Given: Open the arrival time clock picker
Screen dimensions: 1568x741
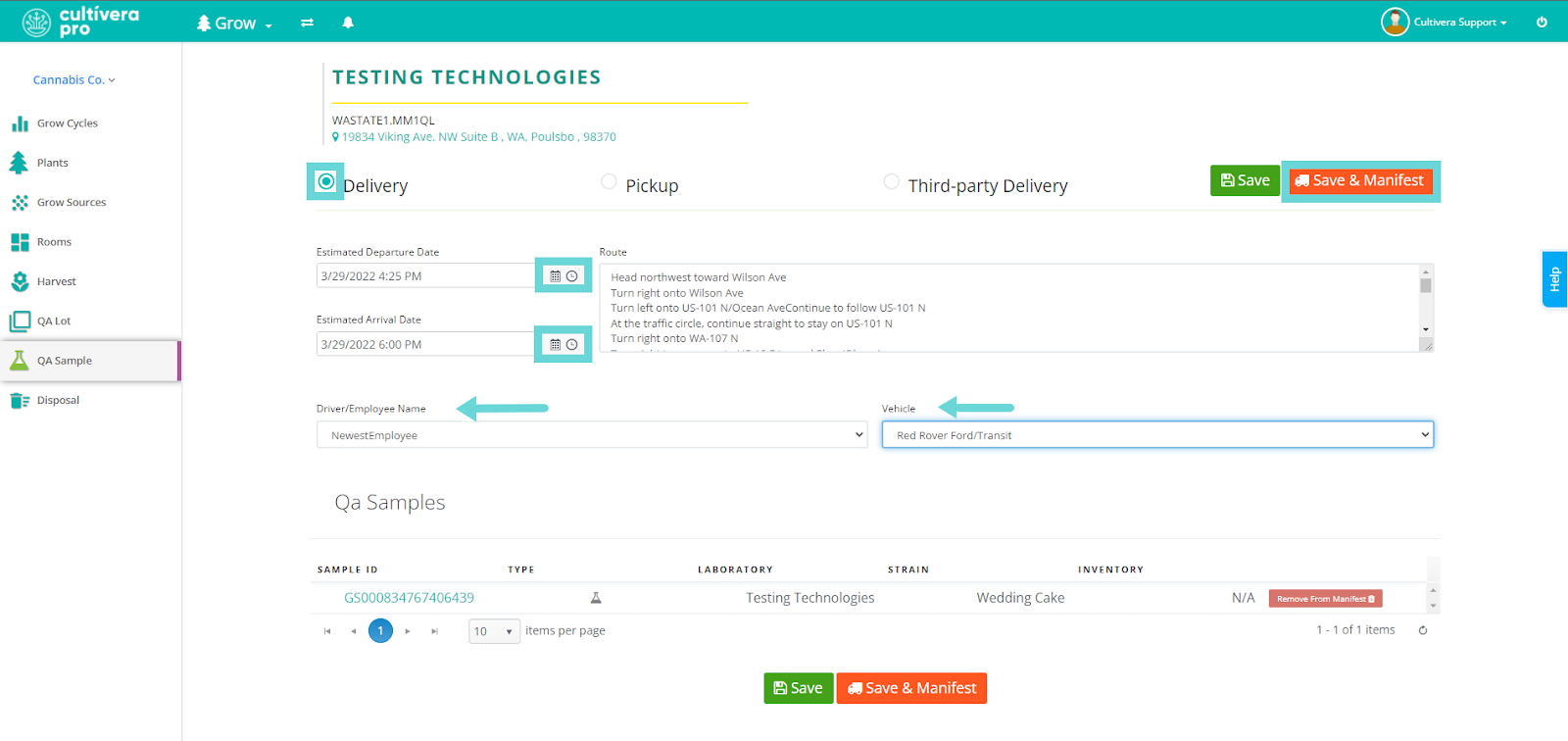Looking at the screenshot, I should [572, 345].
